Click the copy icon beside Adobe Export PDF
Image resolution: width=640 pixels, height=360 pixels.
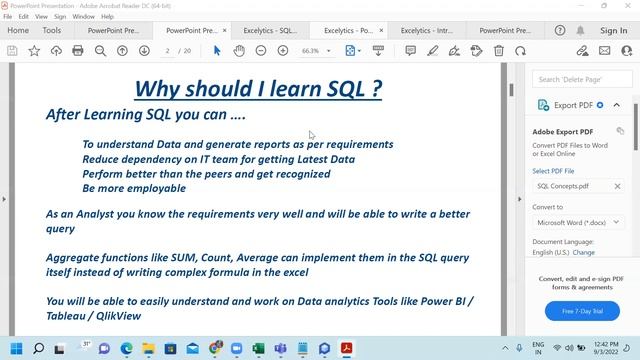[620, 131]
